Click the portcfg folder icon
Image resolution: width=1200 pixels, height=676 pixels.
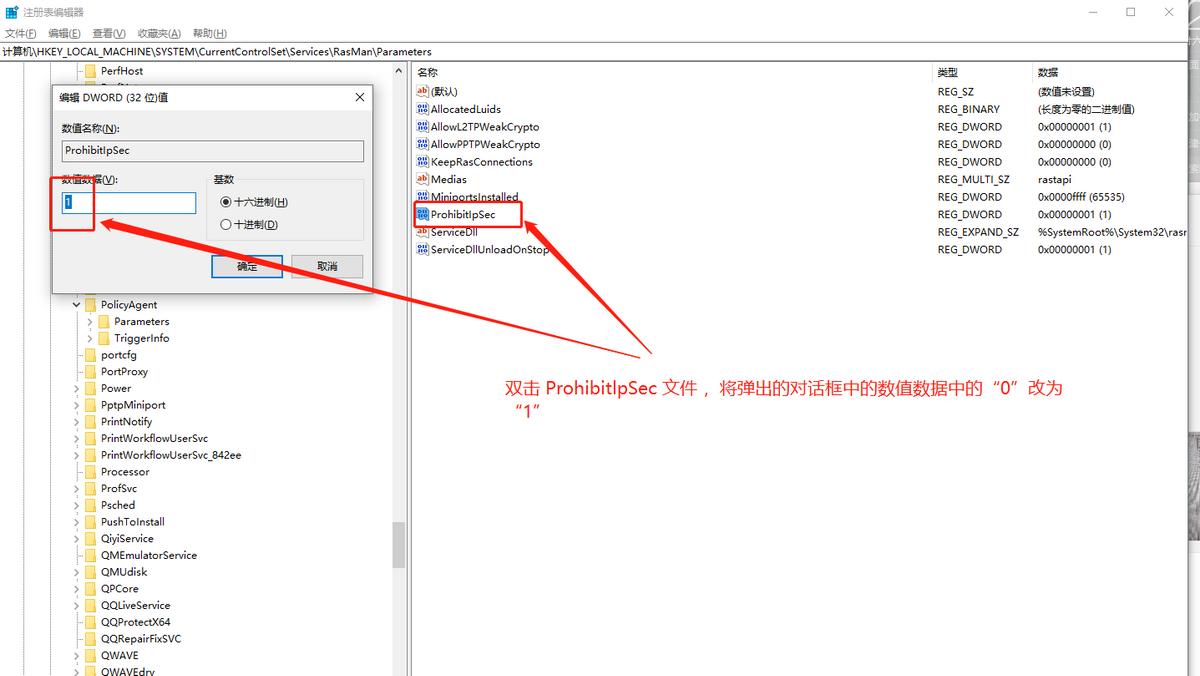pos(90,355)
